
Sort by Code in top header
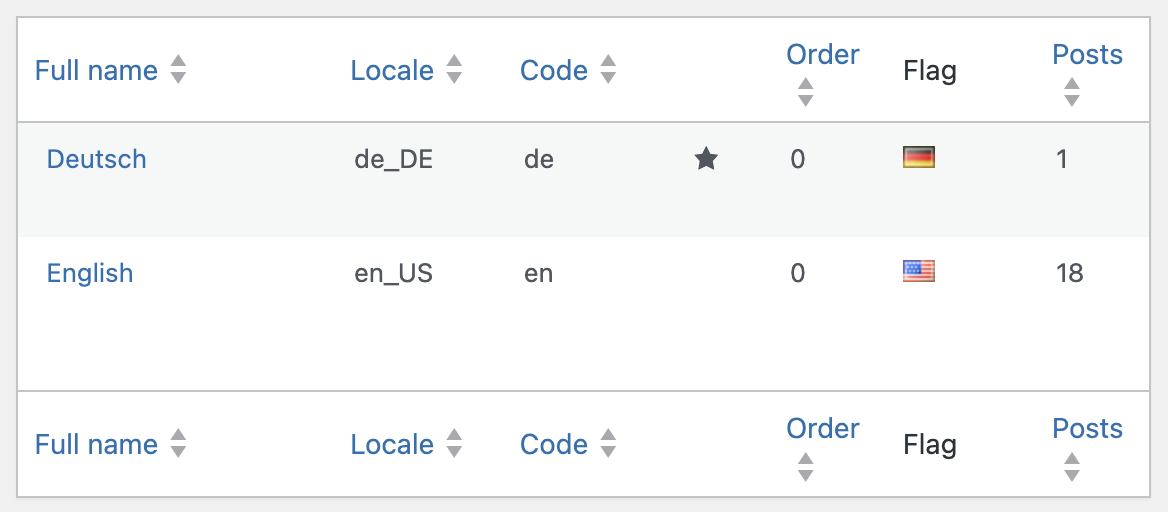[553, 71]
